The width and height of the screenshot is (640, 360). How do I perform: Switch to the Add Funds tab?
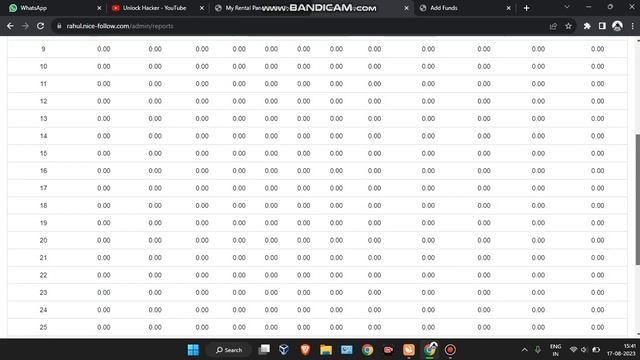[x=464, y=8]
